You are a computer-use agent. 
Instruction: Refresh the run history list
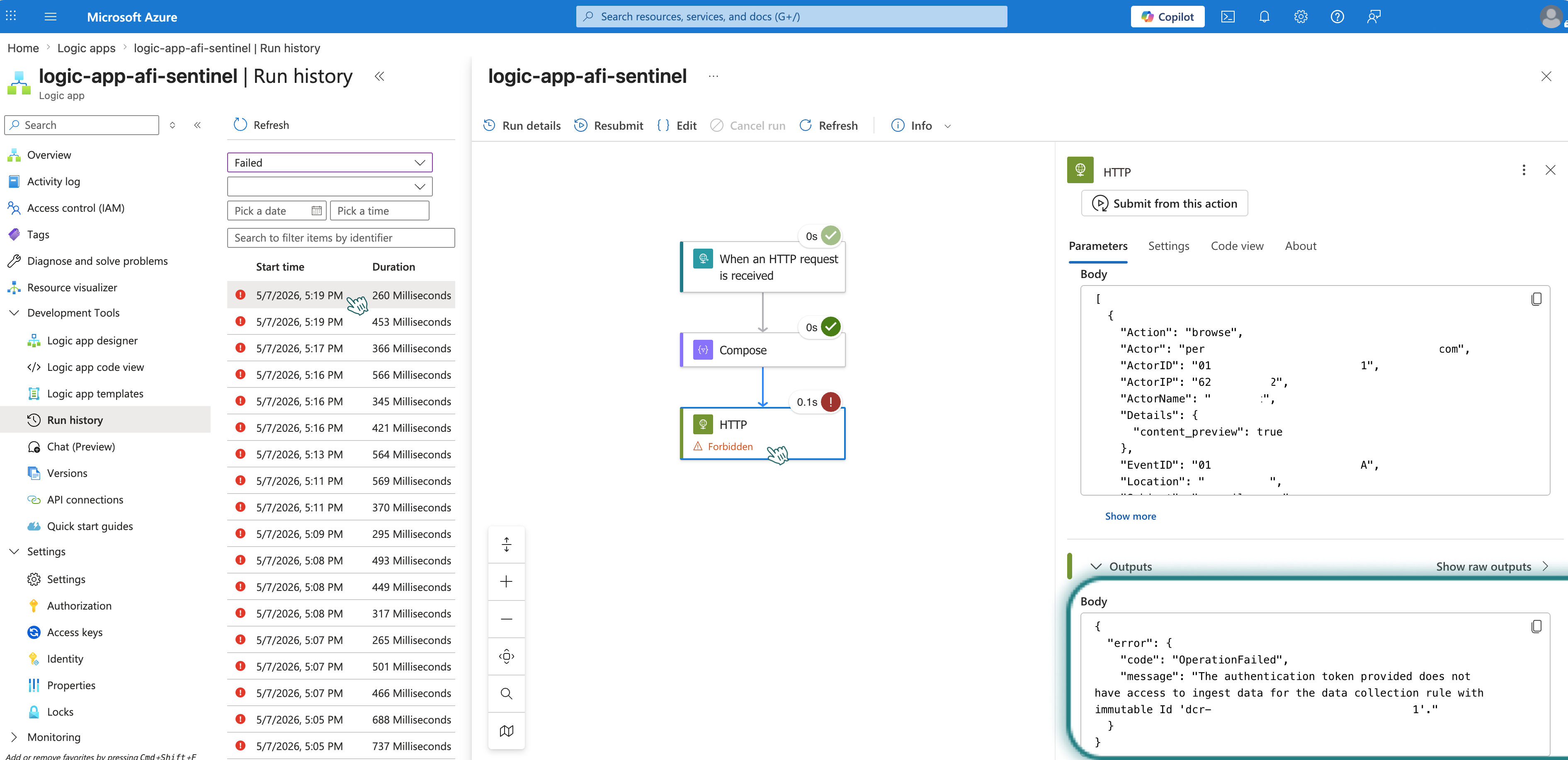pyautogui.click(x=261, y=125)
